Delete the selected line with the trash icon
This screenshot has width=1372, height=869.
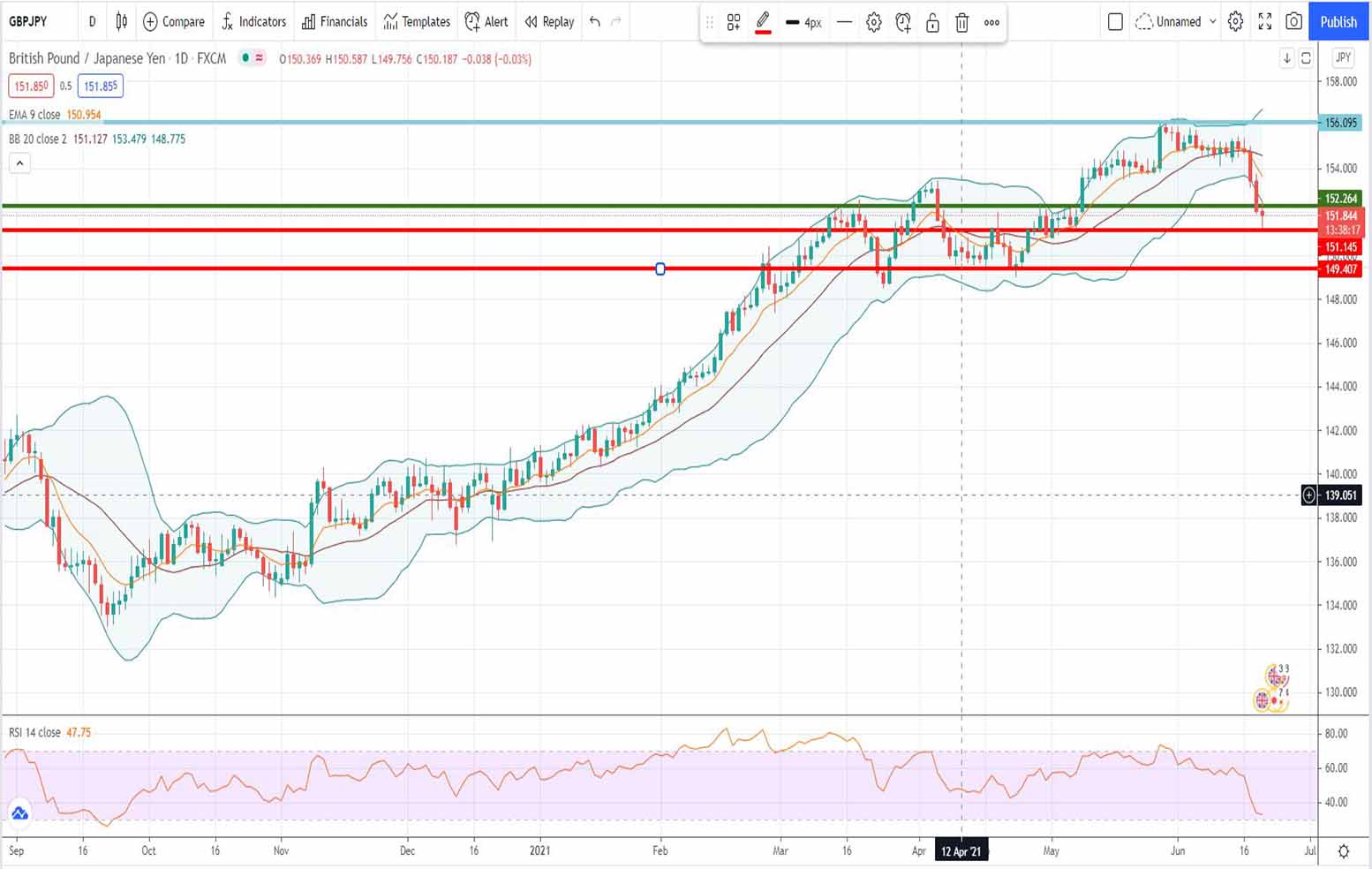(962, 23)
